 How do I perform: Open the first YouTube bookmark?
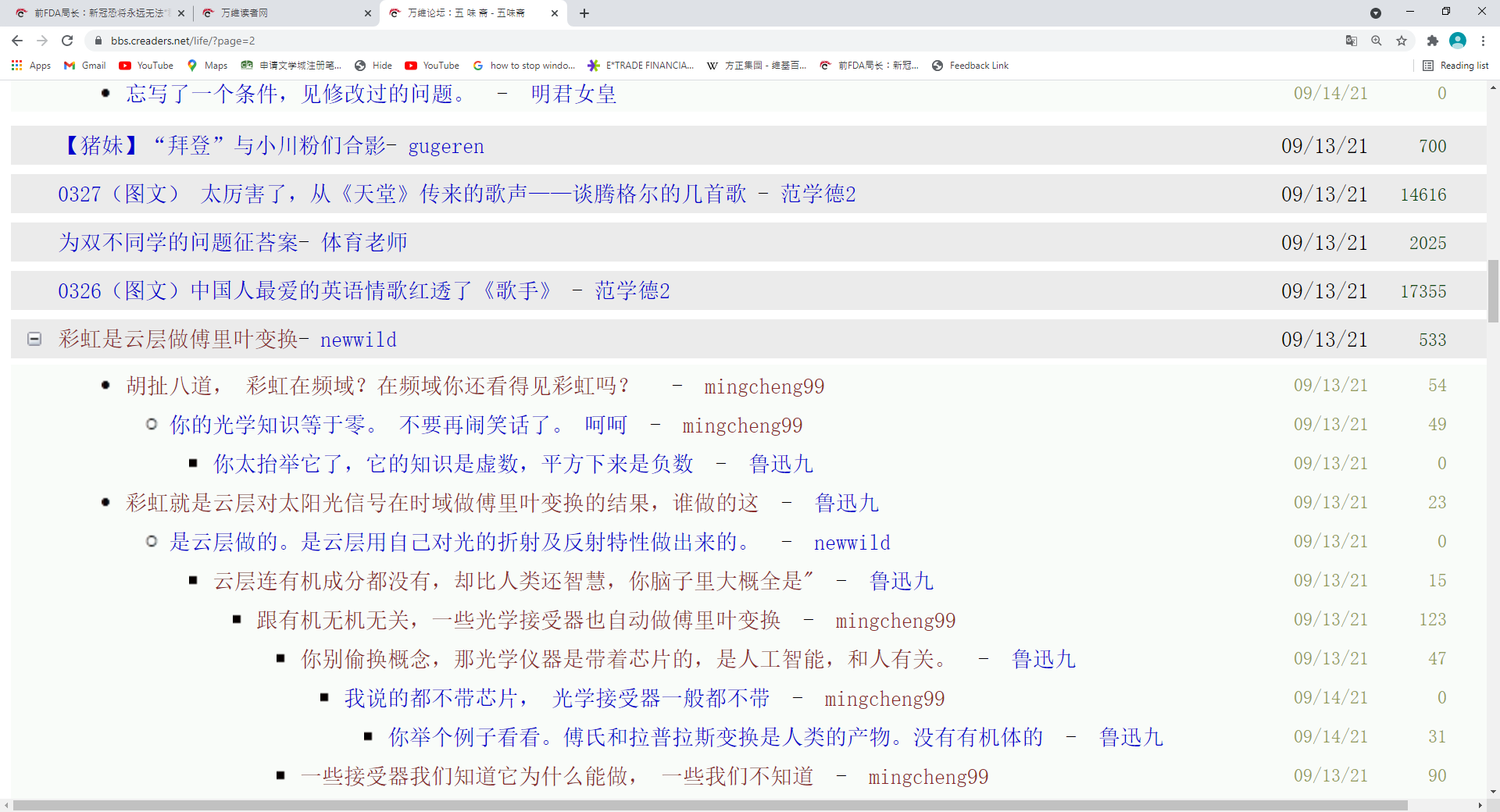pyautogui.click(x=146, y=66)
